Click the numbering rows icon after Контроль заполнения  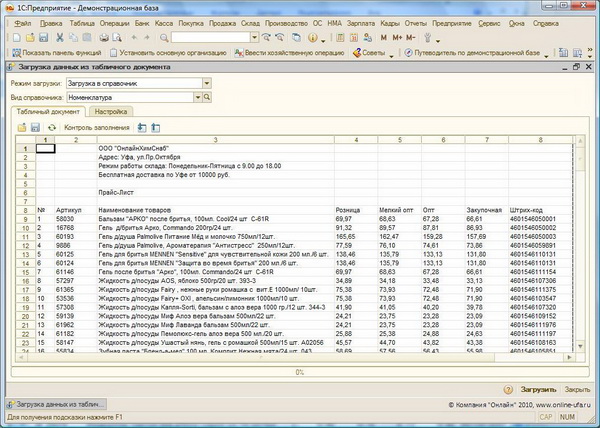point(142,127)
